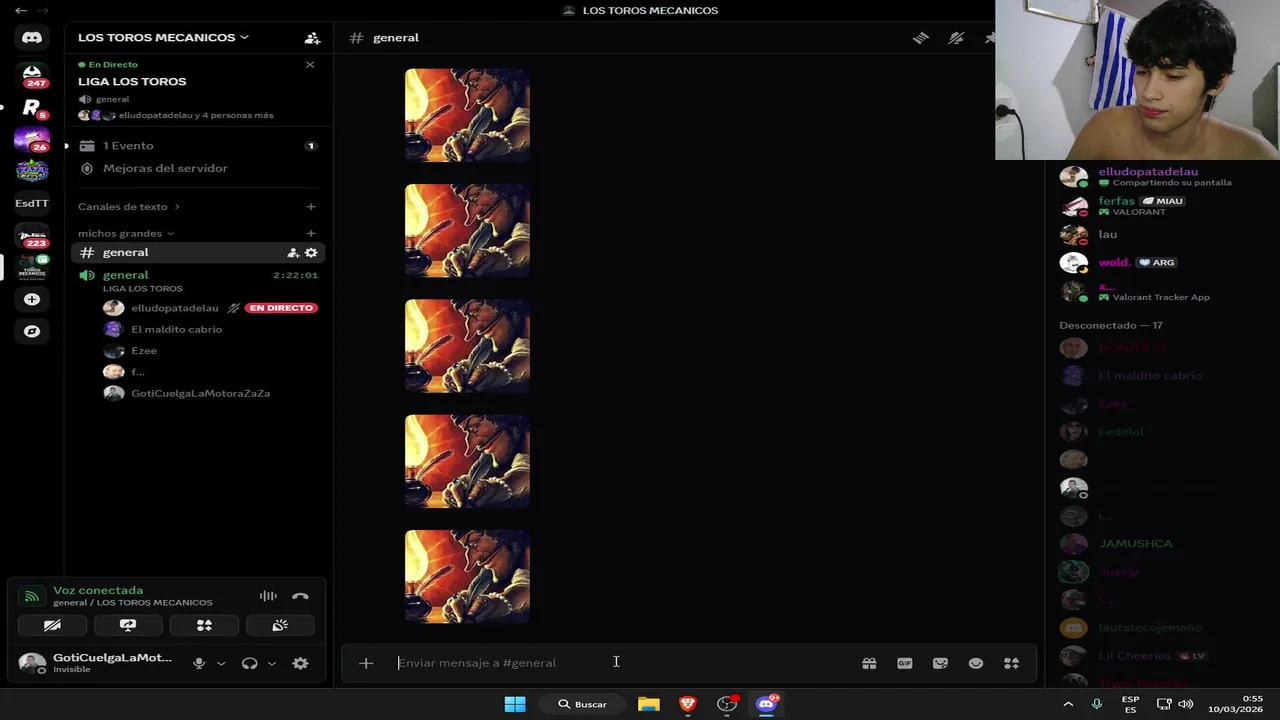Open the 1 Evento entry
Viewport: 1280px width, 720px height.
198,146
